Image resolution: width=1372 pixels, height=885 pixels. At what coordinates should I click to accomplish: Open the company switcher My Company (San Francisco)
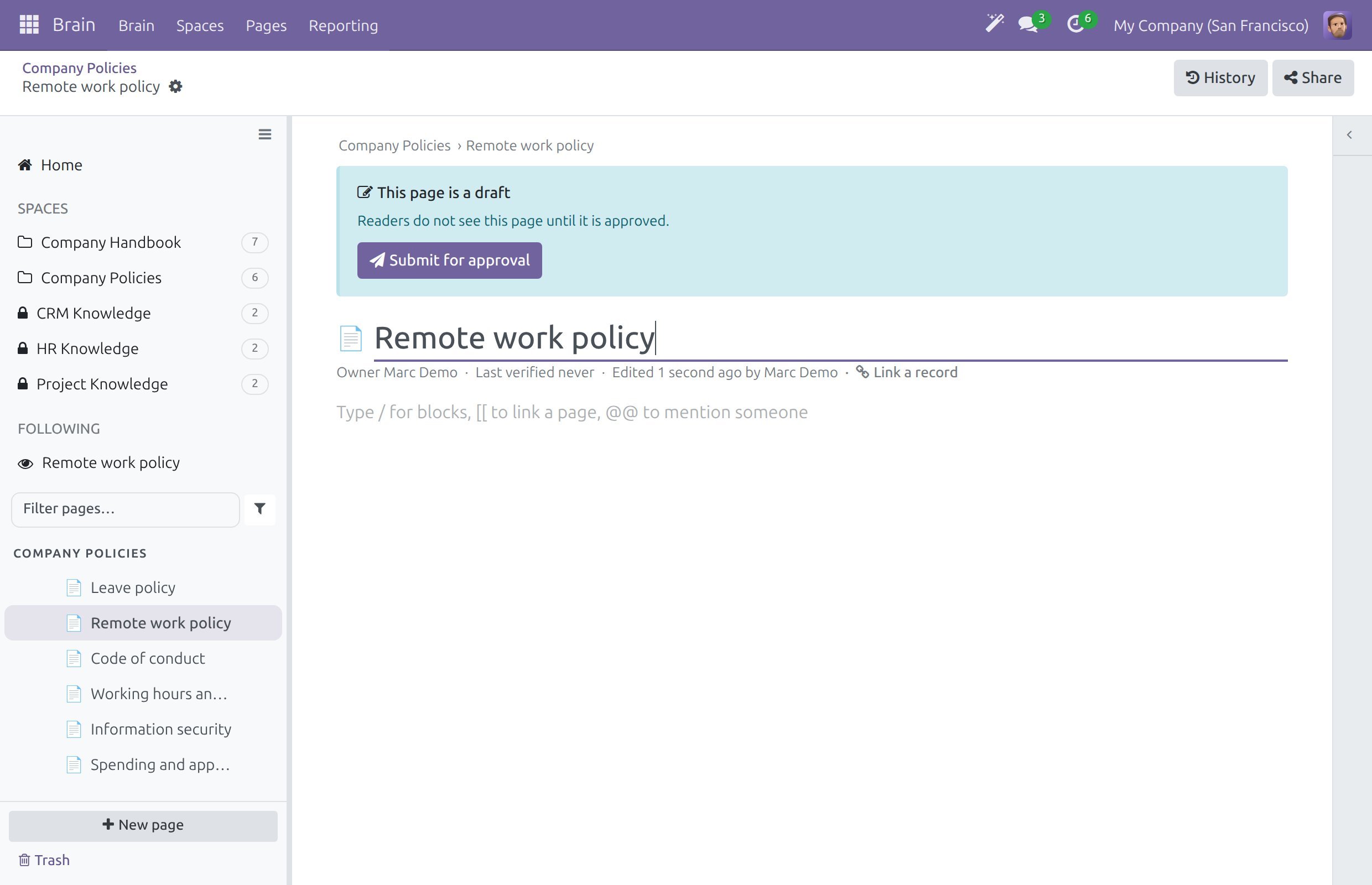(1210, 26)
